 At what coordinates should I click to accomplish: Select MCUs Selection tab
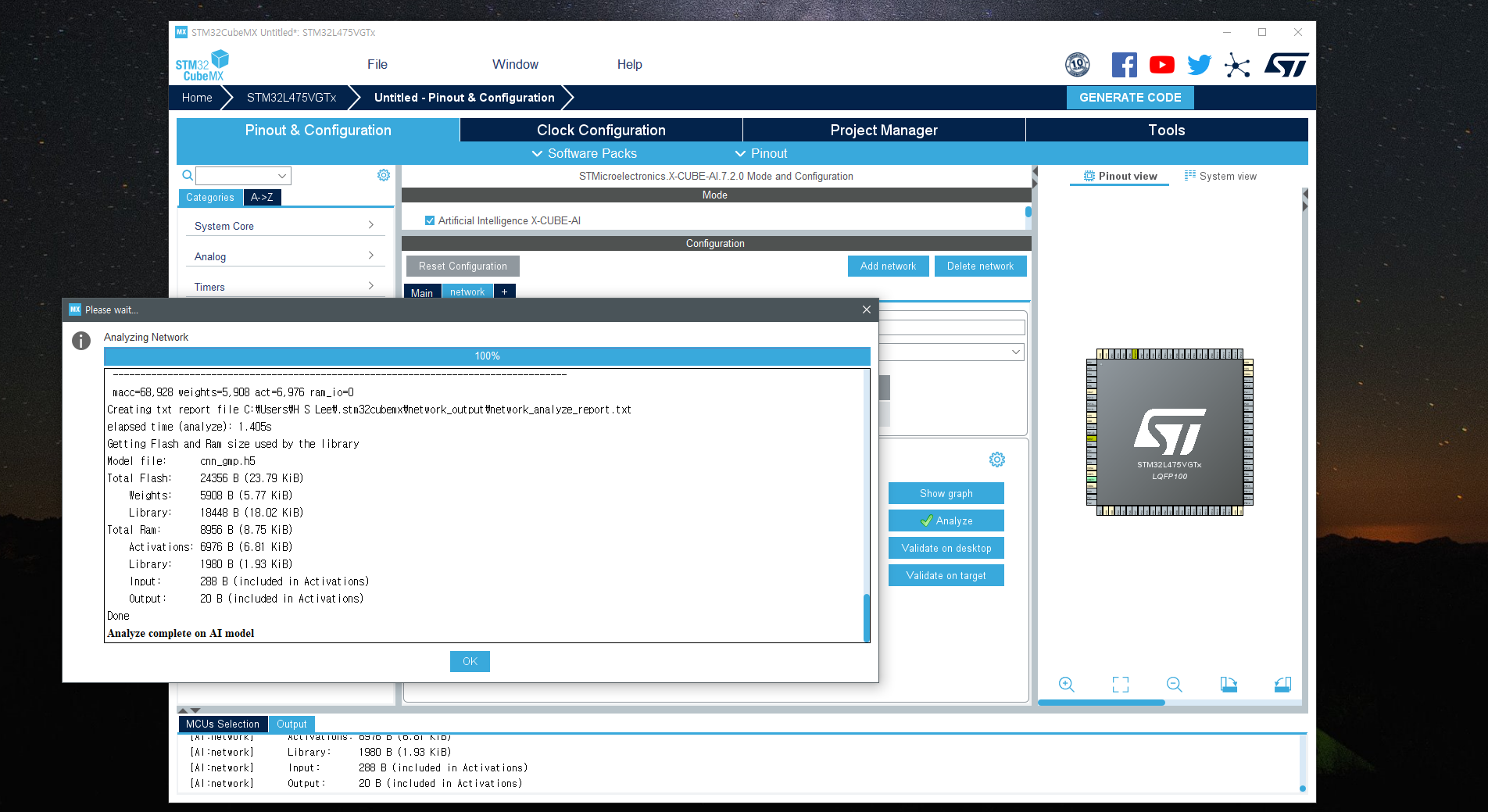pos(223,724)
